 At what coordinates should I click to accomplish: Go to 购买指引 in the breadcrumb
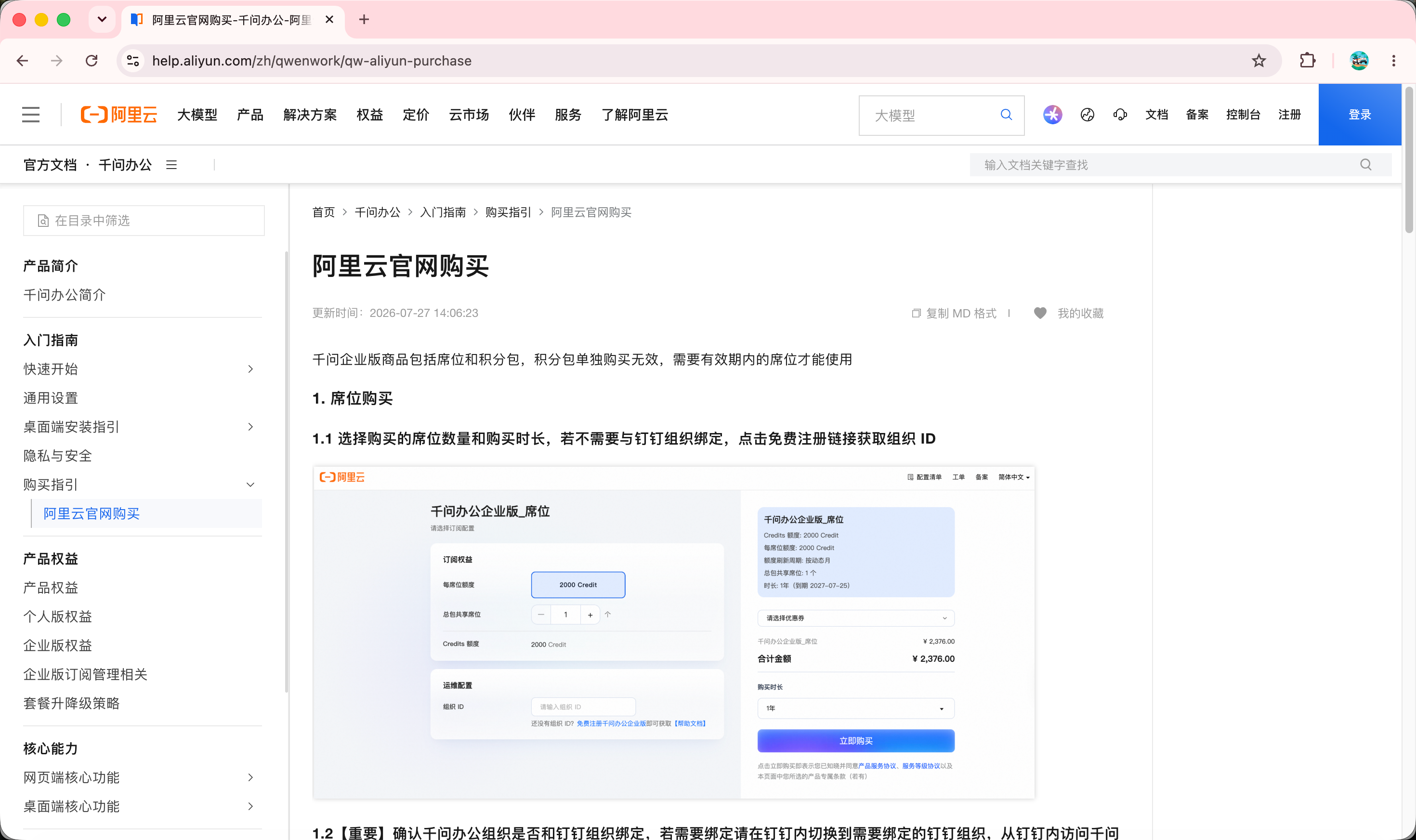(508, 212)
